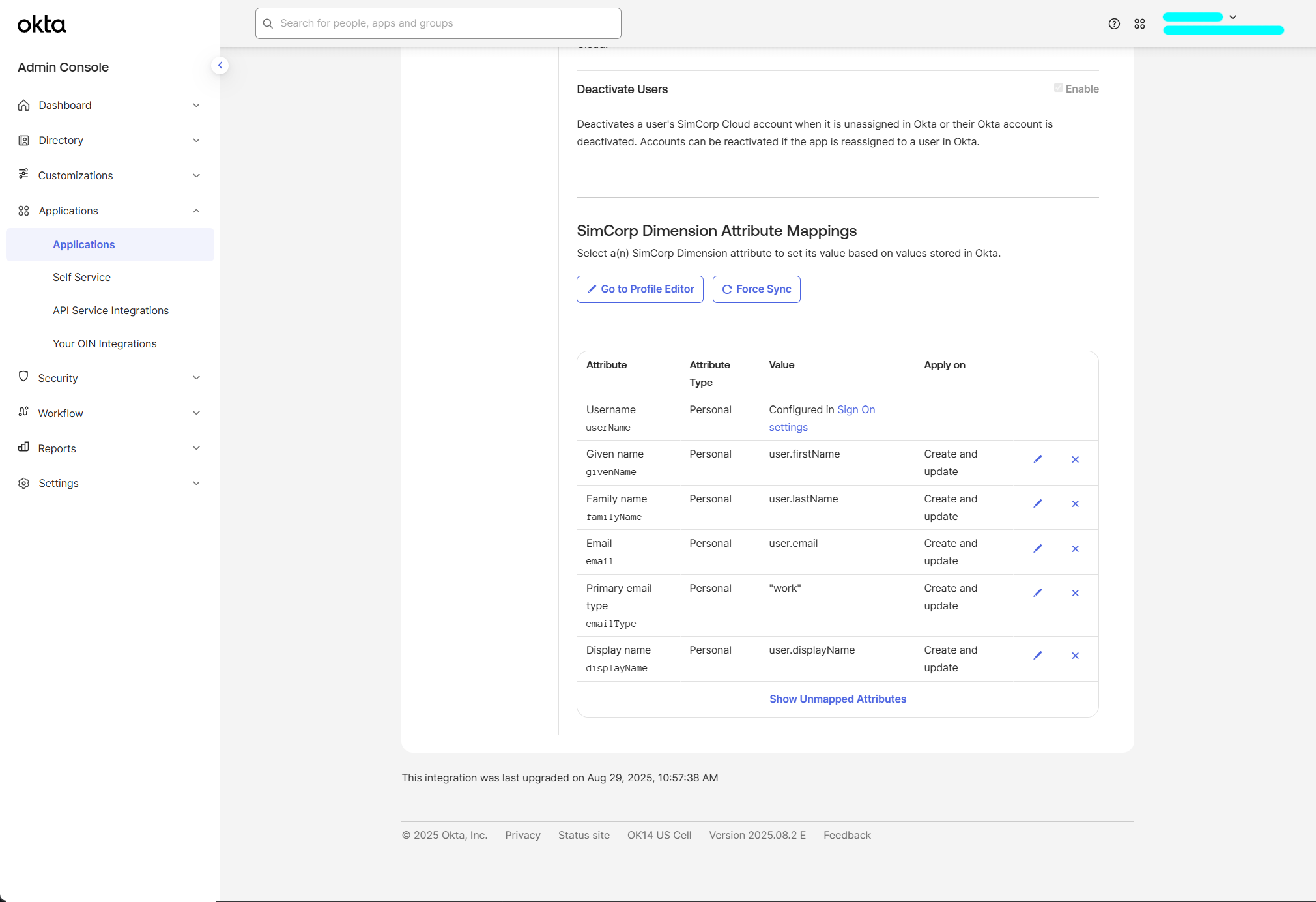Open Self Service menu item
This screenshot has width=1316, height=902.
(x=81, y=277)
